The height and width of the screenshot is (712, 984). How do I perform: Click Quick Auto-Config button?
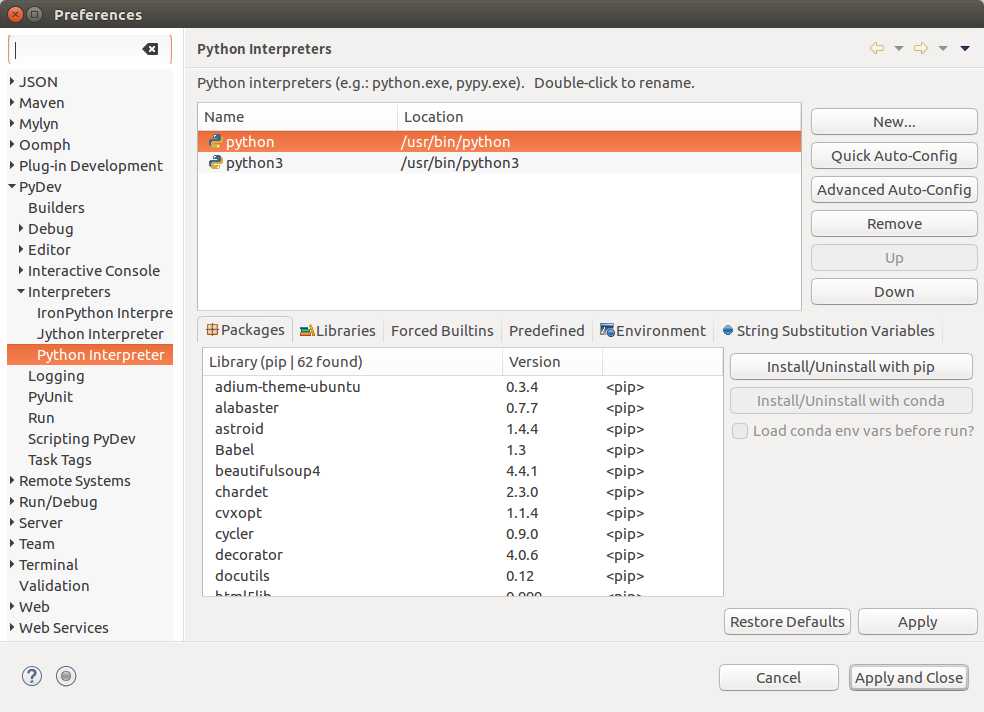[894, 156]
